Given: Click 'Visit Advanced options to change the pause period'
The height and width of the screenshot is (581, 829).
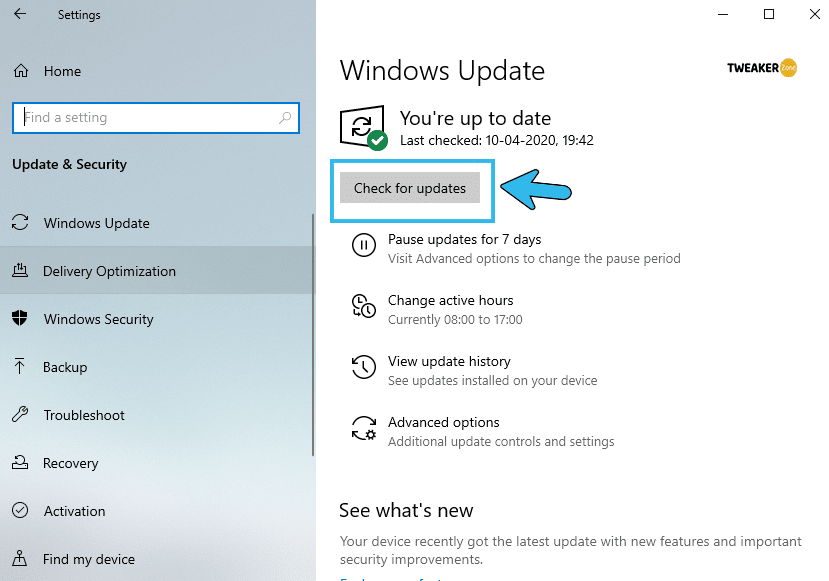Looking at the screenshot, I should (x=534, y=259).
